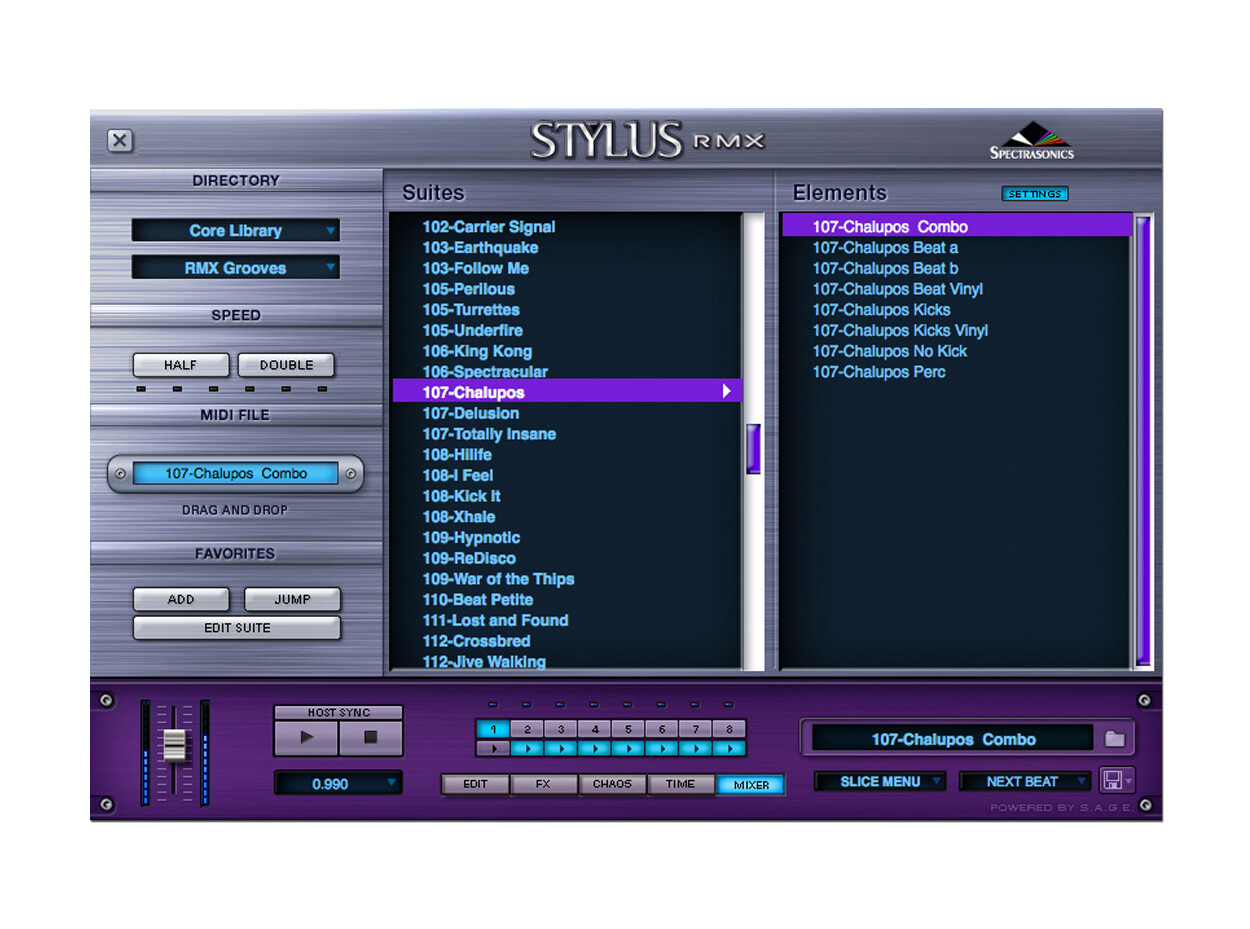Close Stylus RMX with the X button

pos(120,140)
